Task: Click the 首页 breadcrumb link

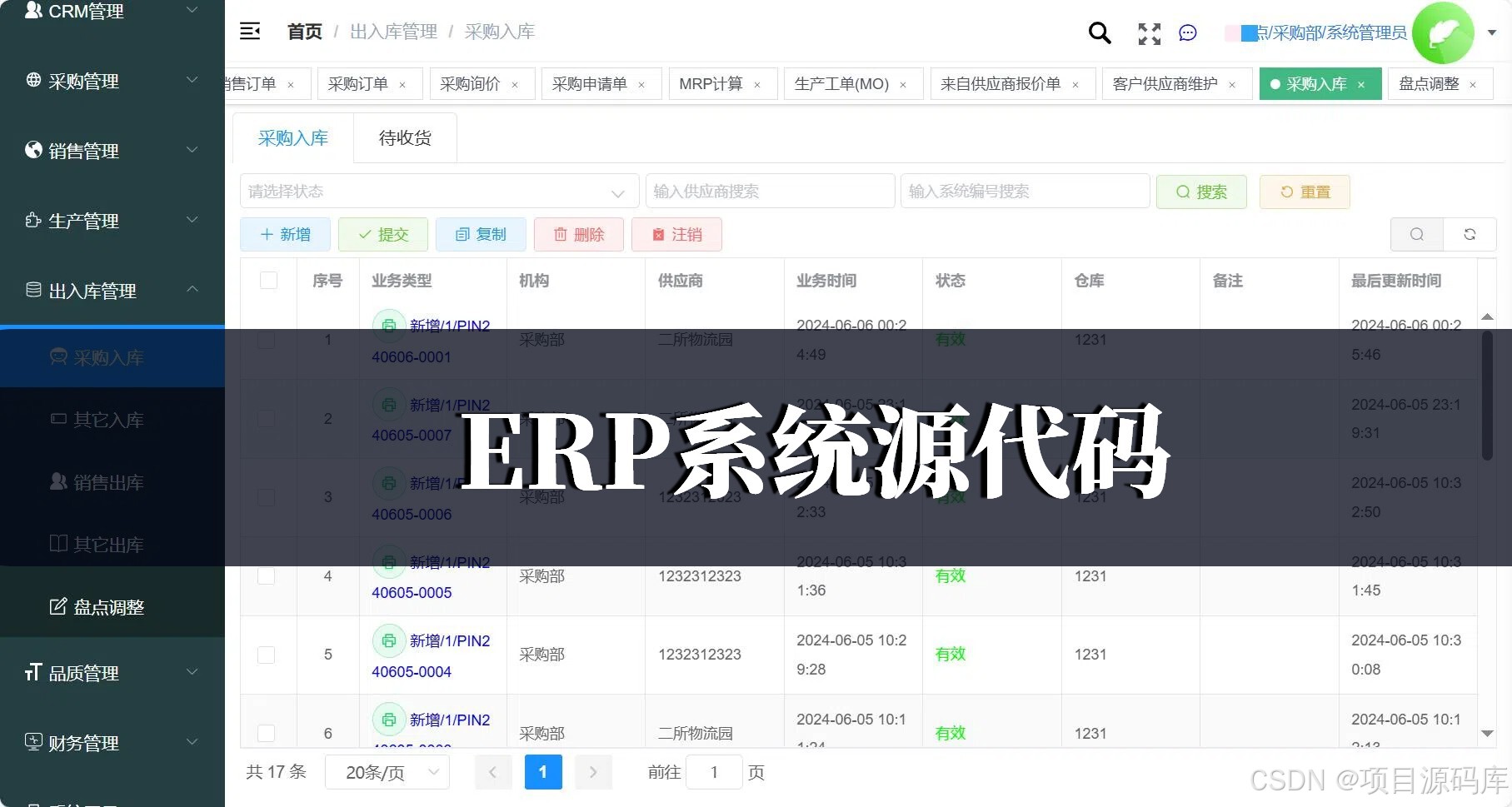Action: (x=305, y=32)
